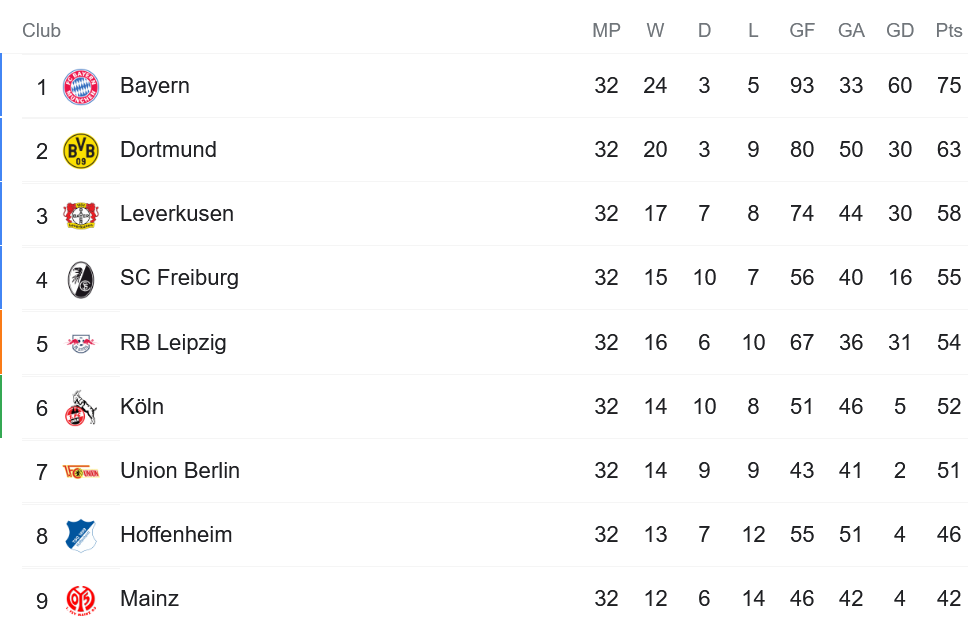Click the Hoffenheim blue crest
This screenshot has width=968, height=621.
(81, 535)
